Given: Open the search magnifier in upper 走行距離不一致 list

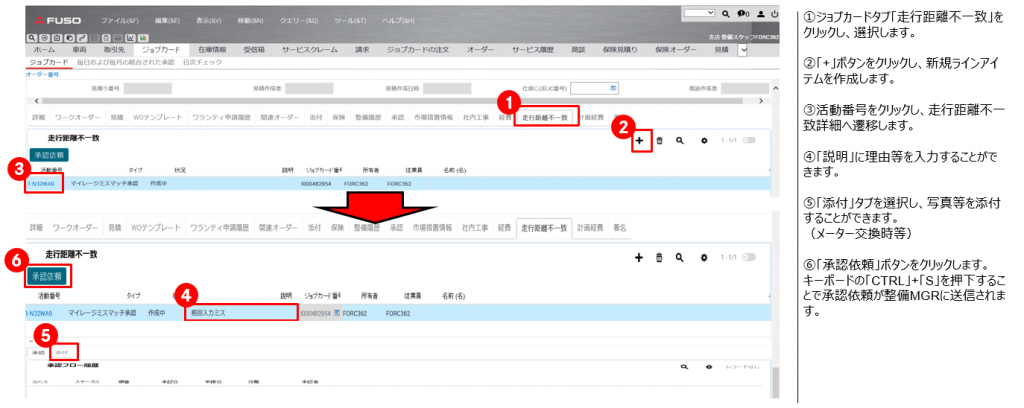Looking at the screenshot, I should pyautogui.click(x=679, y=142).
